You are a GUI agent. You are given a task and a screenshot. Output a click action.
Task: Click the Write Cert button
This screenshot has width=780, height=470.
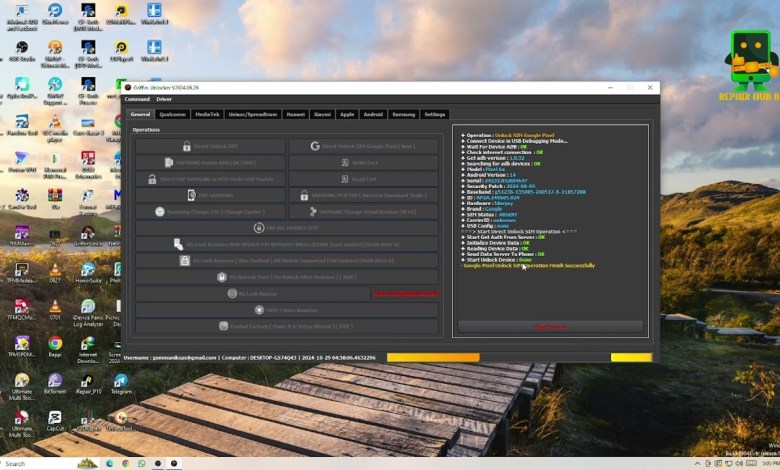pos(364,163)
